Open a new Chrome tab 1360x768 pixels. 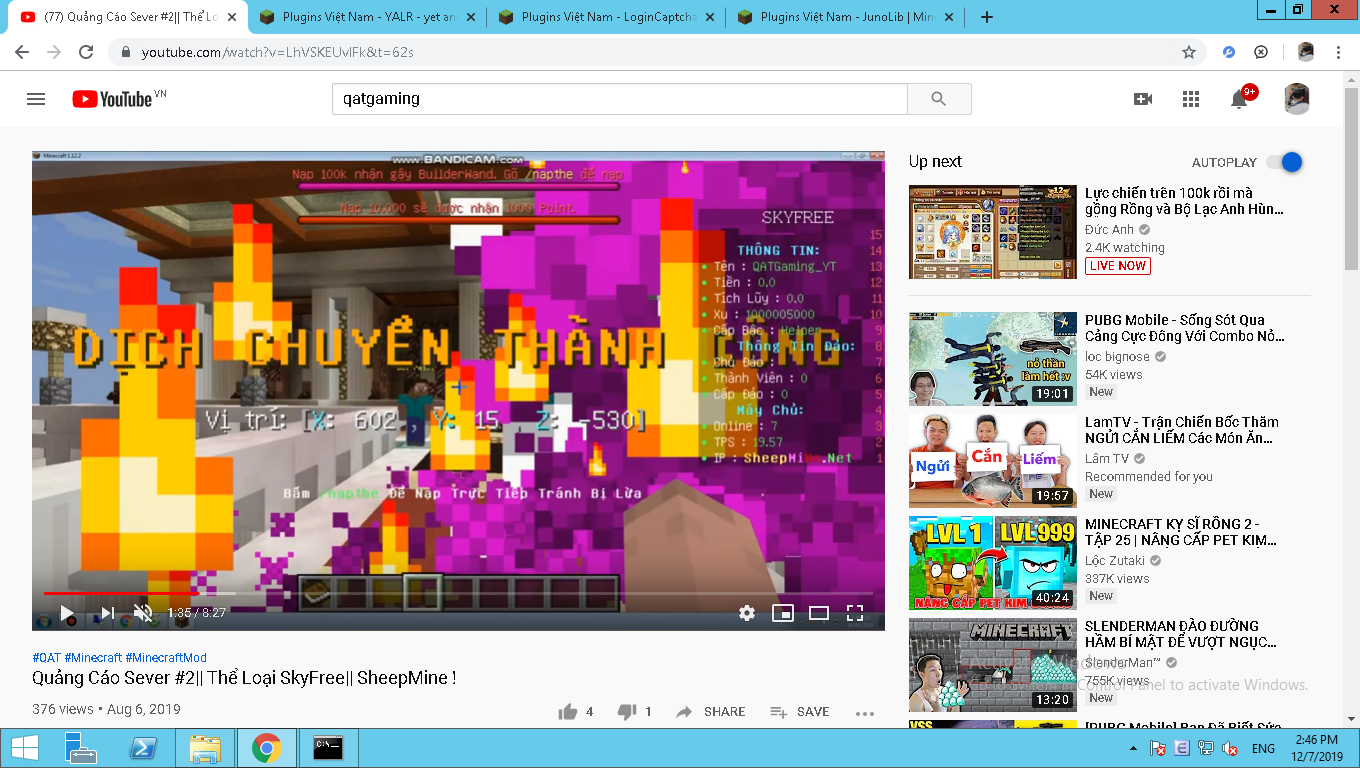pyautogui.click(x=987, y=17)
